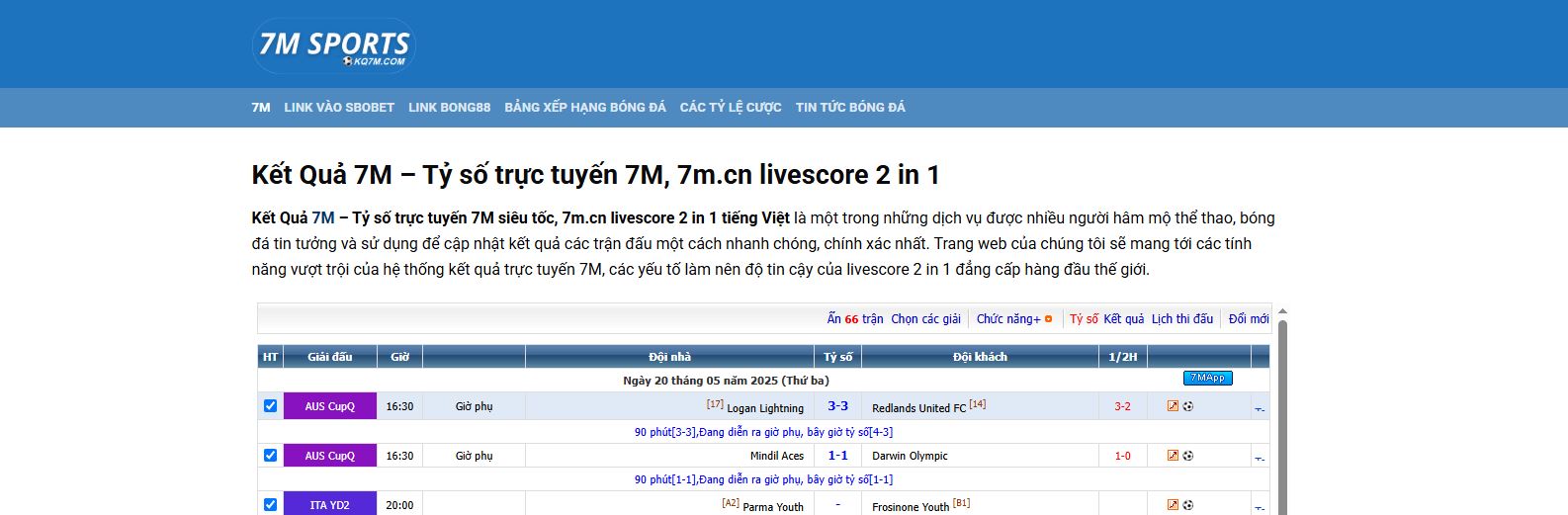Uncheck the Logan Lightning match checkbox
1568x515 pixels.
[270, 406]
